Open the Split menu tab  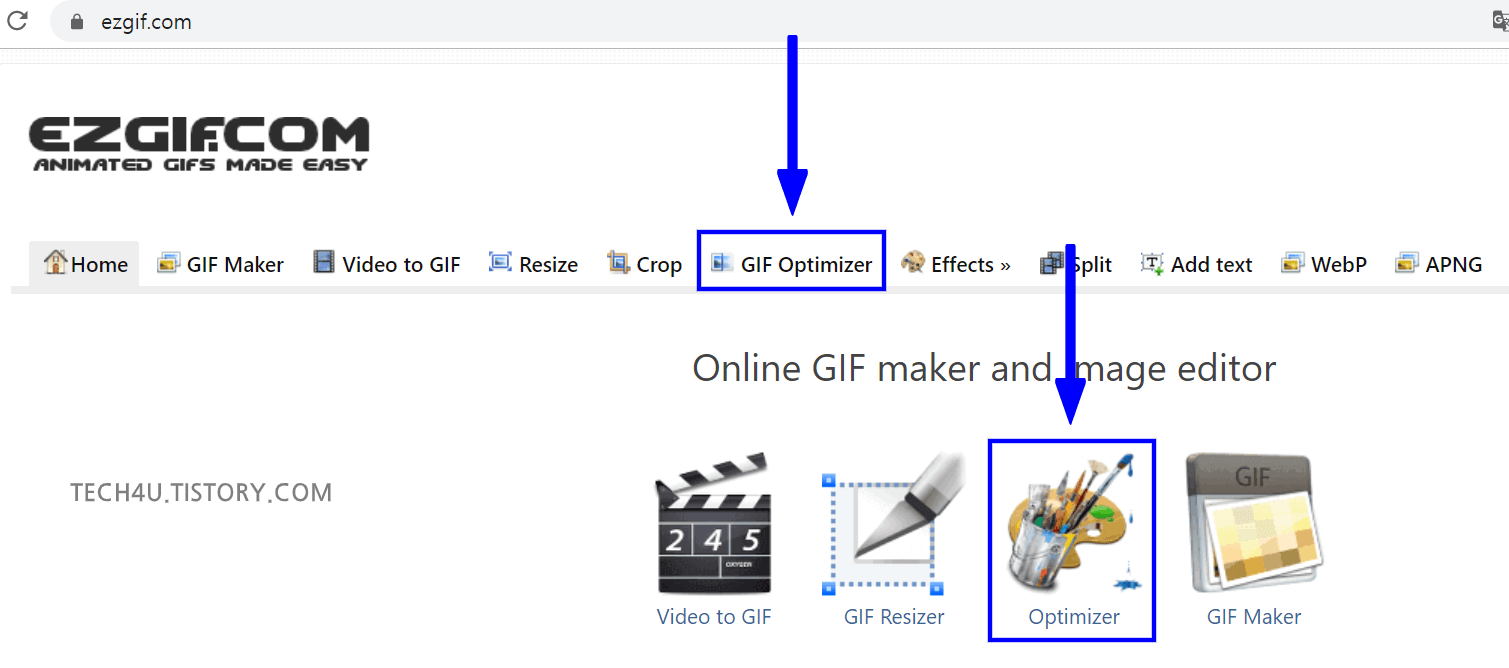click(x=1076, y=264)
